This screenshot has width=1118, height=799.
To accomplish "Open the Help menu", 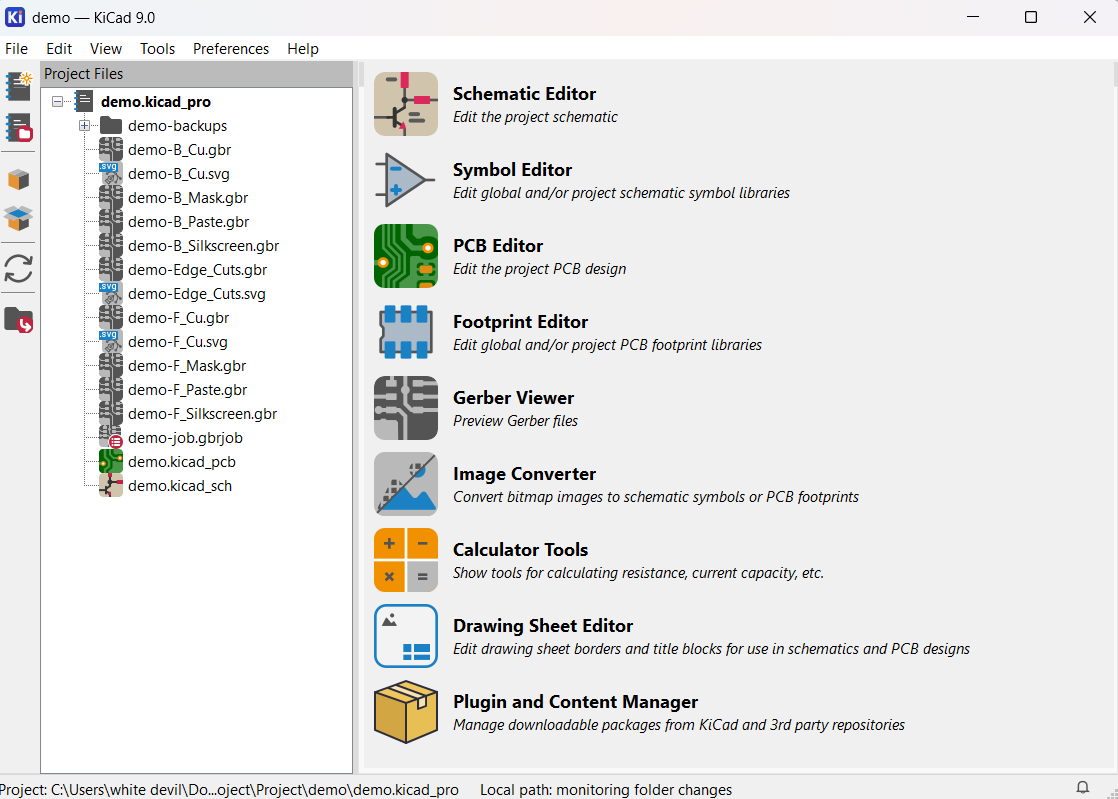I will (303, 48).
